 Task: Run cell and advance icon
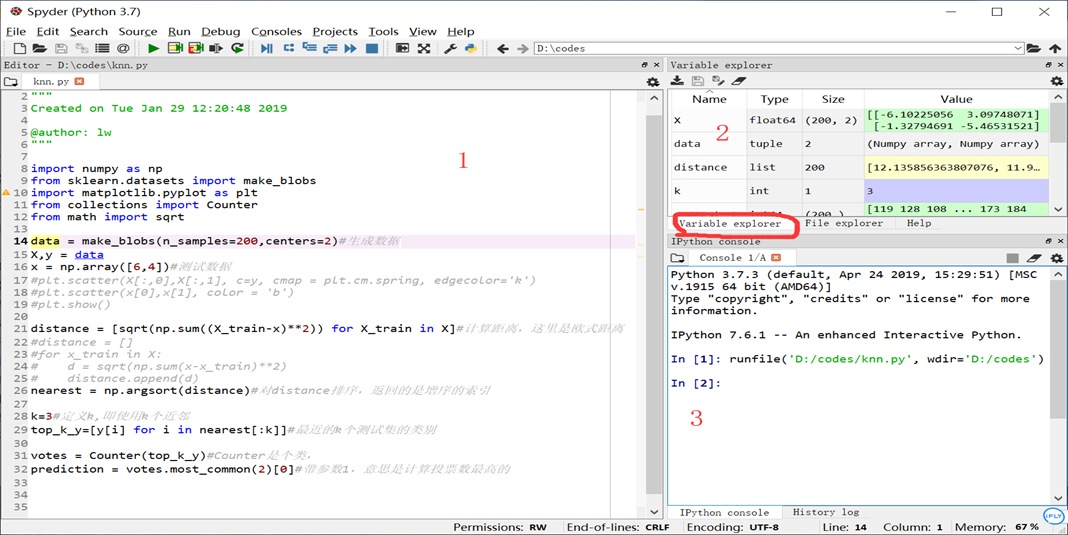(x=196, y=48)
